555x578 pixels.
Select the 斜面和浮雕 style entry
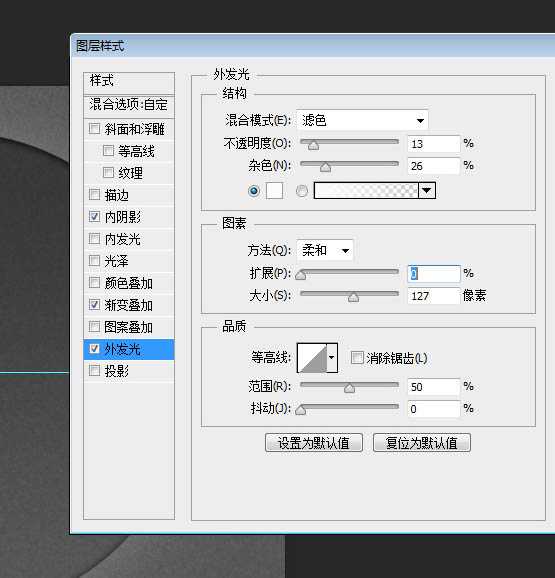(x=129, y=129)
